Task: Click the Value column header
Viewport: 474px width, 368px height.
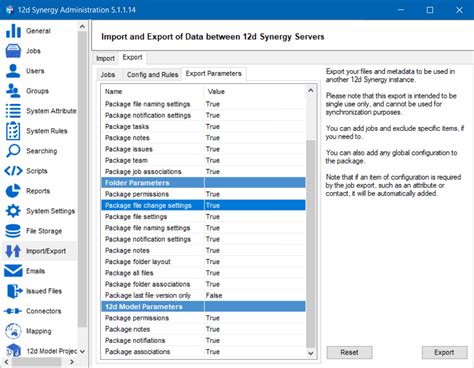Action: pyautogui.click(x=254, y=91)
